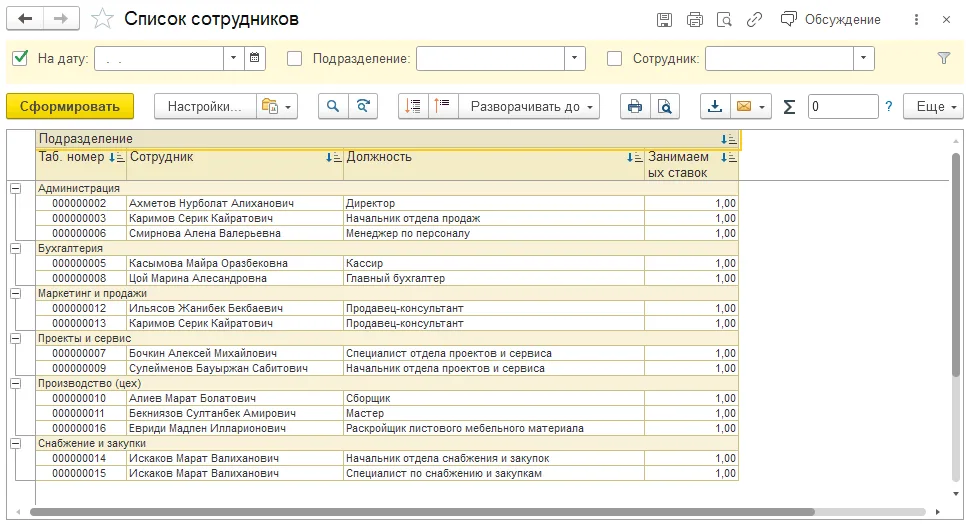Collapse the Снабжение и закупки group

click(15, 443)
